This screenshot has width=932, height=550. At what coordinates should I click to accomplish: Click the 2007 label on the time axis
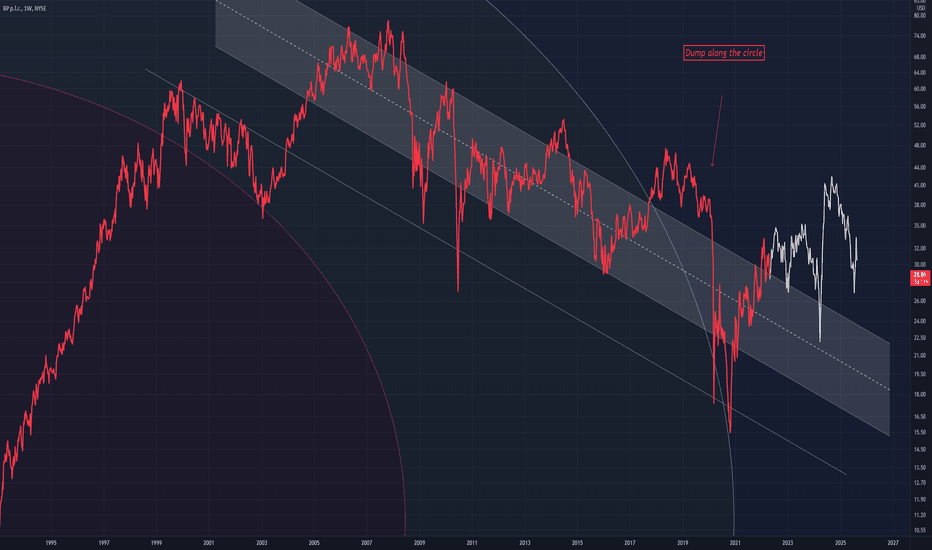[x=367, y=543]
